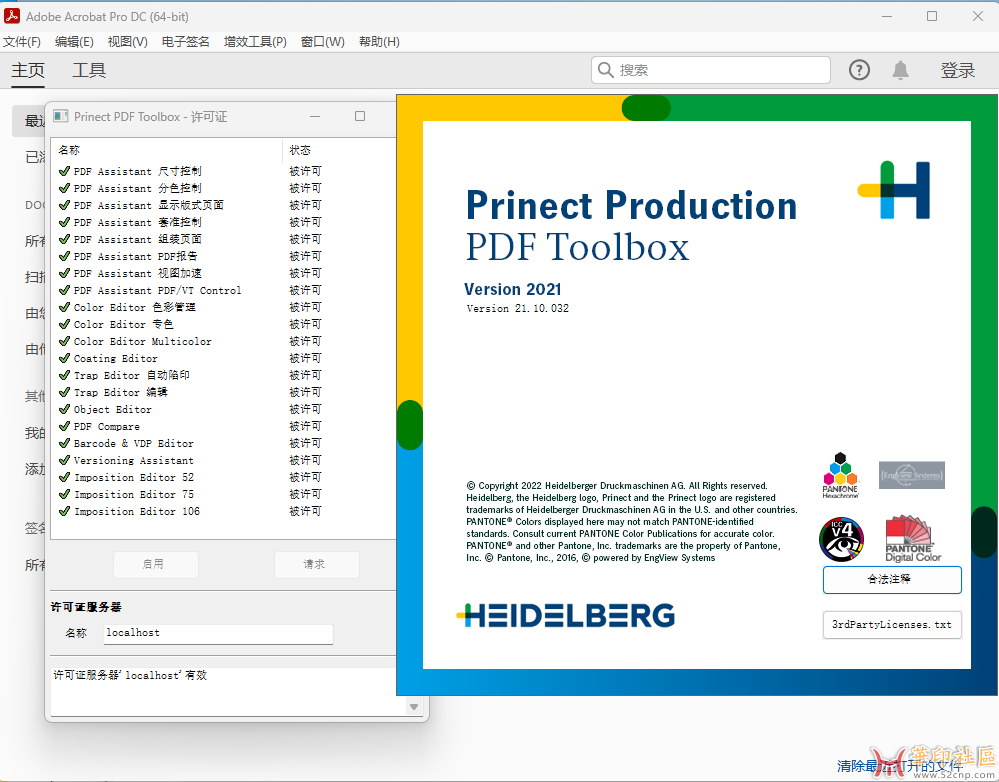999x782 pixels.
Task: Maximize the Adobe Acrobat window
Action: pyautogui.click(x=931, y=16)
